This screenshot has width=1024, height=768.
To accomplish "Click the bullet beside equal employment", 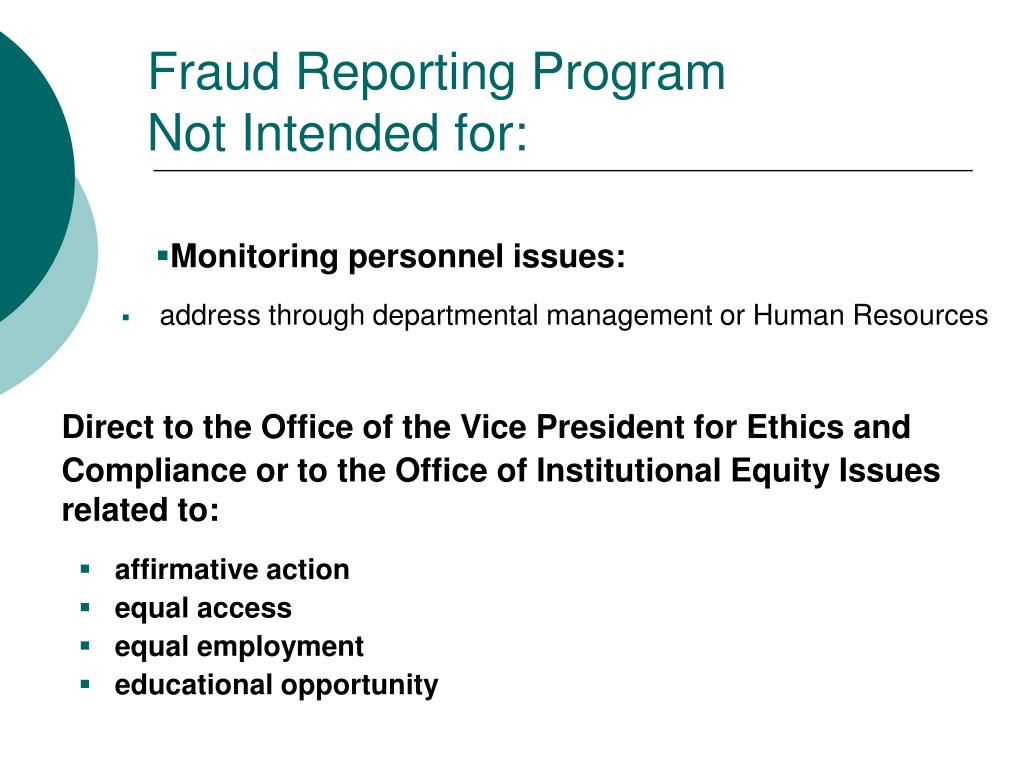I will [85, 645].
